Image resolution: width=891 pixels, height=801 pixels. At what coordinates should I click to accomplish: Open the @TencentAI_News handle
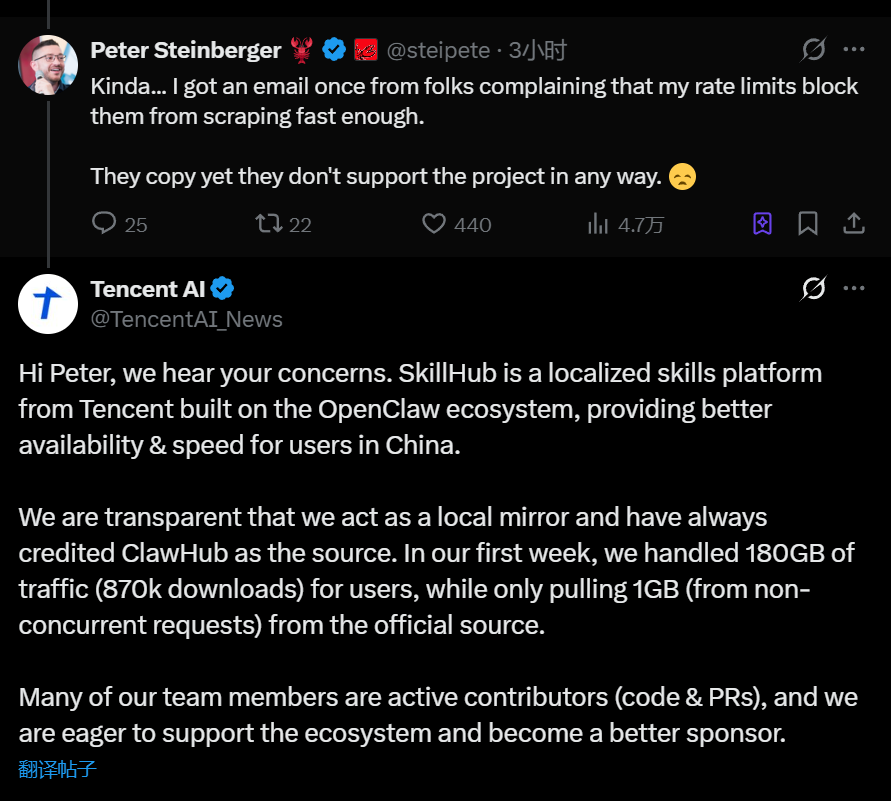(x=187, y=319)
